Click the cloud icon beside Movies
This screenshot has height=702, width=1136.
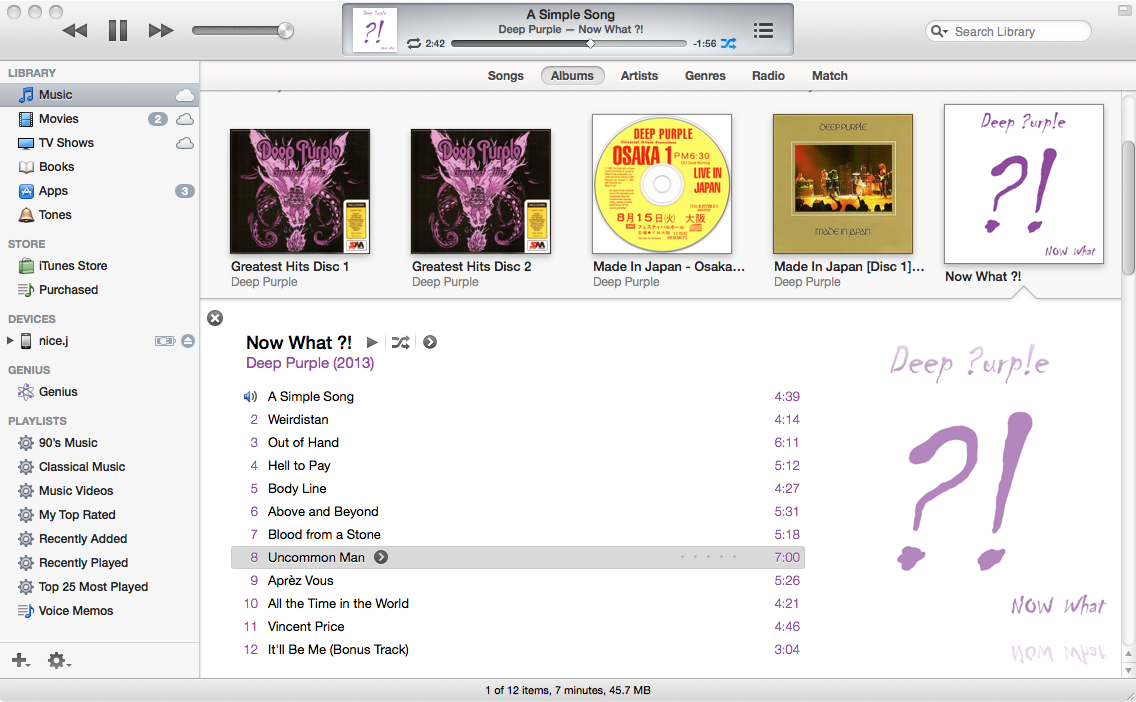(185, 119)
